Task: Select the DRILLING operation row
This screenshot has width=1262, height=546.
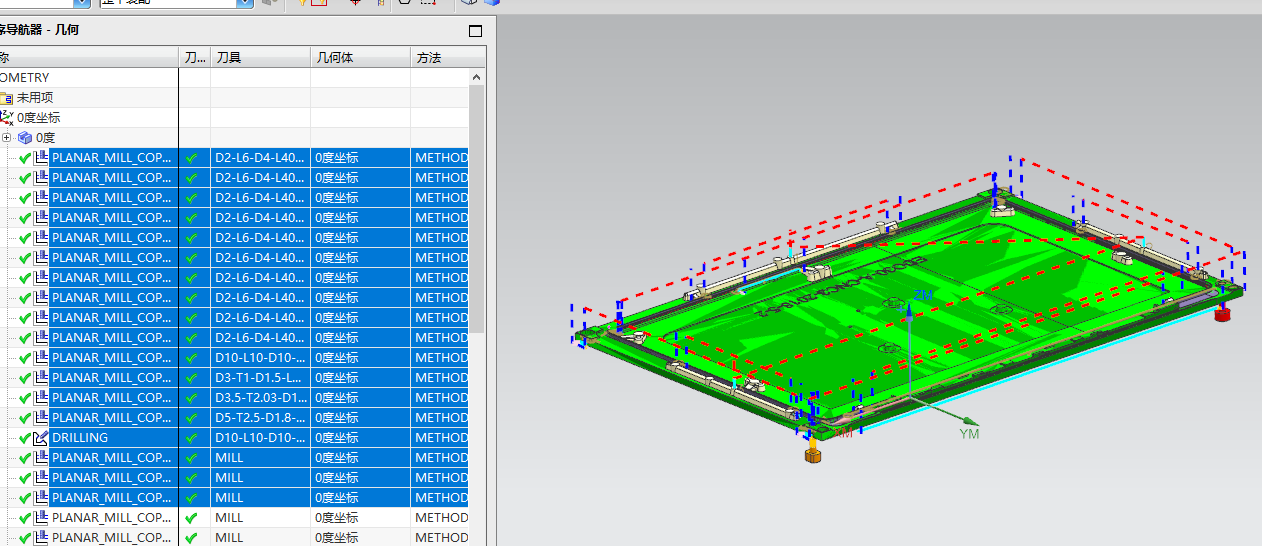Action: (x=234, y=438)
